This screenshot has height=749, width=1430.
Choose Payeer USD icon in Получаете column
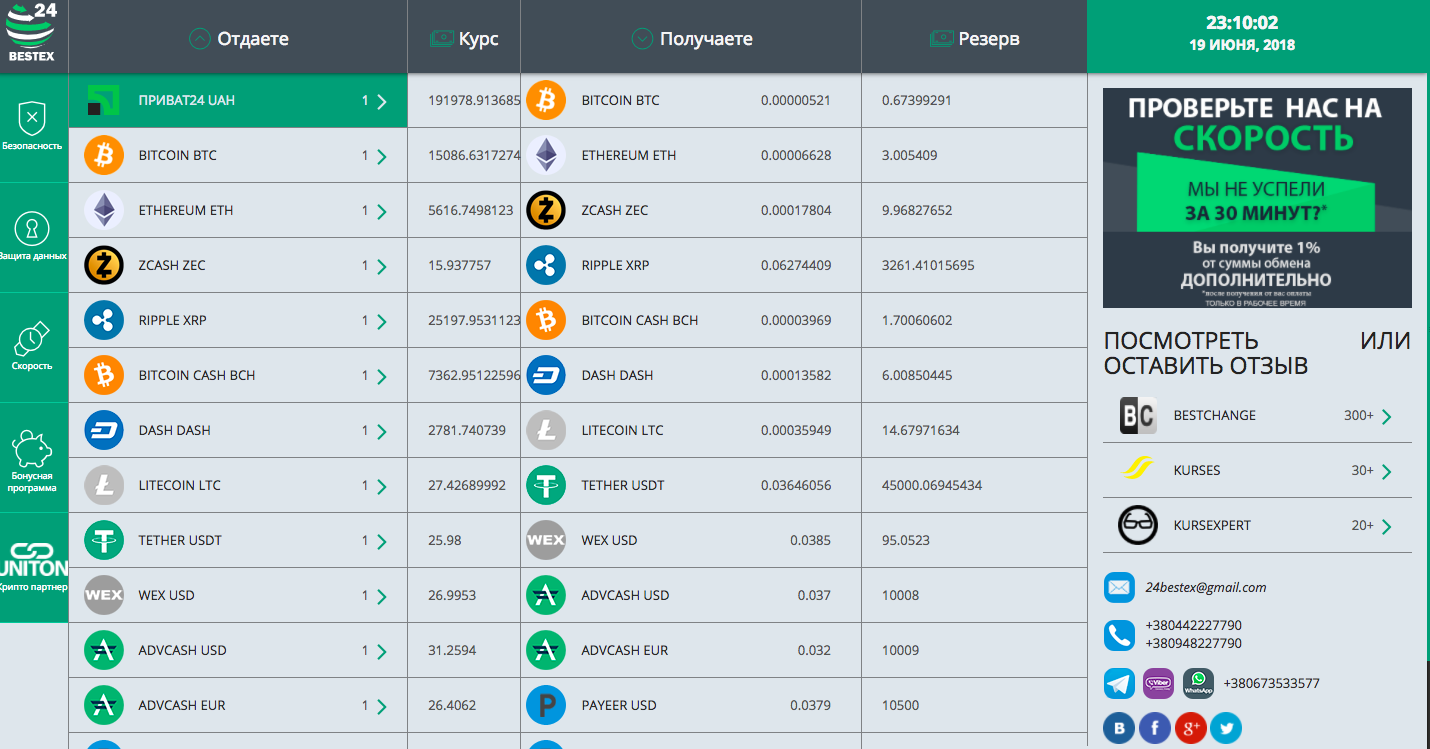[546, 705]
